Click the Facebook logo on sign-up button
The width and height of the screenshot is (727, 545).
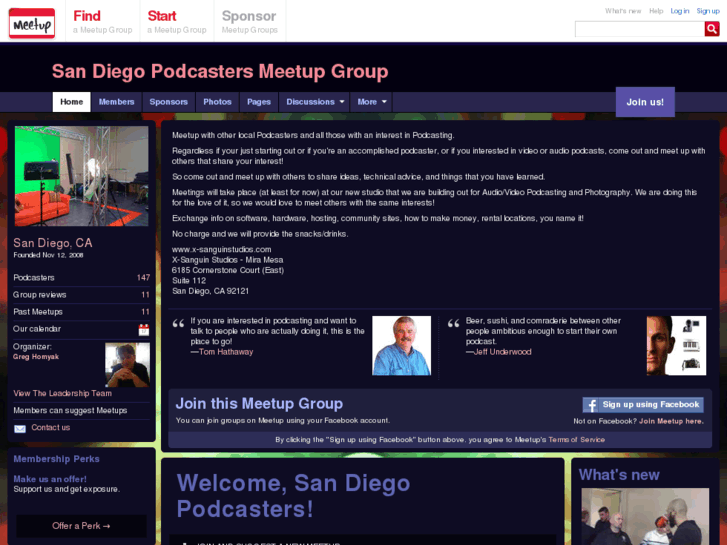pyautogui.click(x=591, y=405)
